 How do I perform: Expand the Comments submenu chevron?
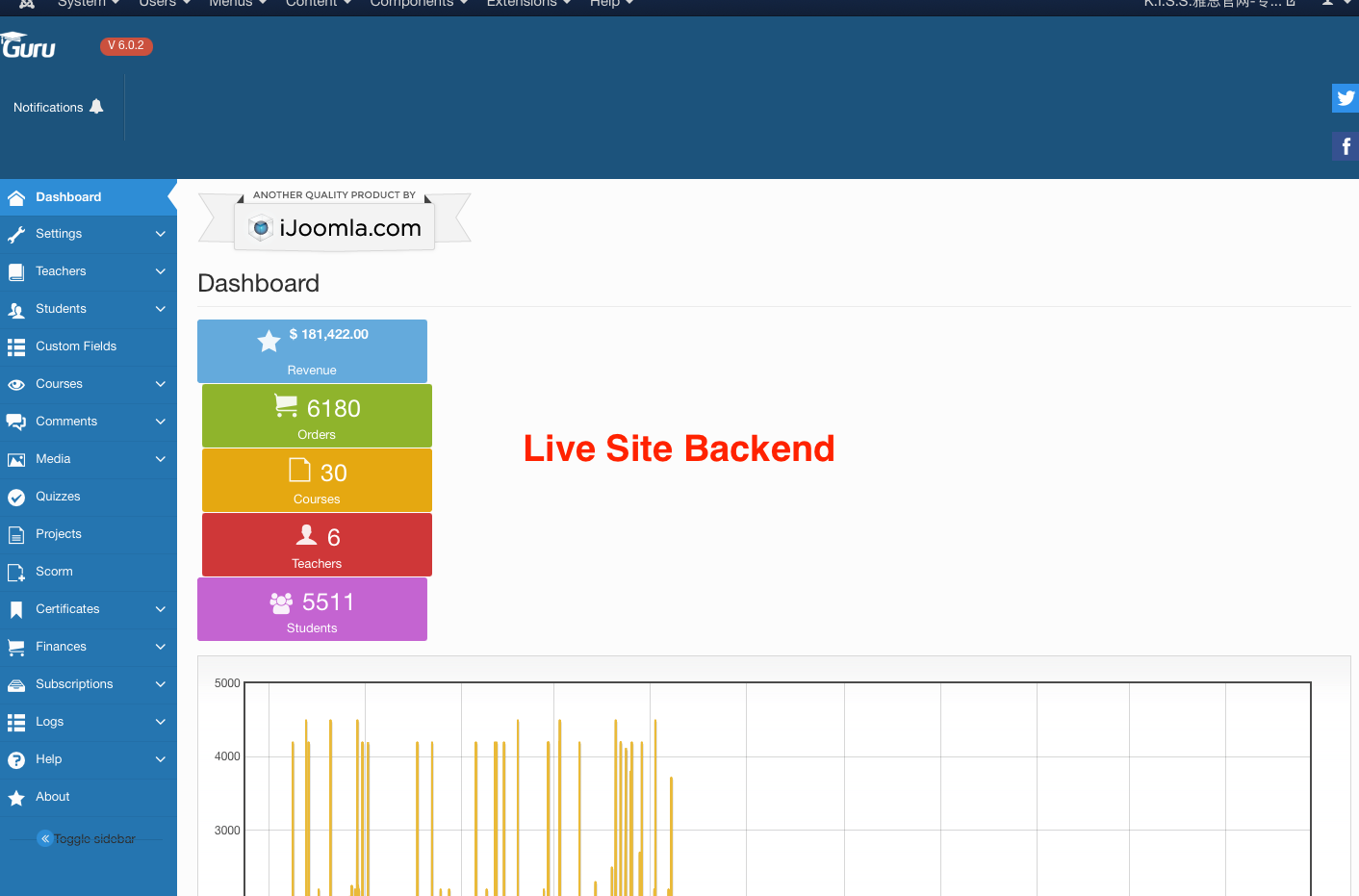click(161, 422)
